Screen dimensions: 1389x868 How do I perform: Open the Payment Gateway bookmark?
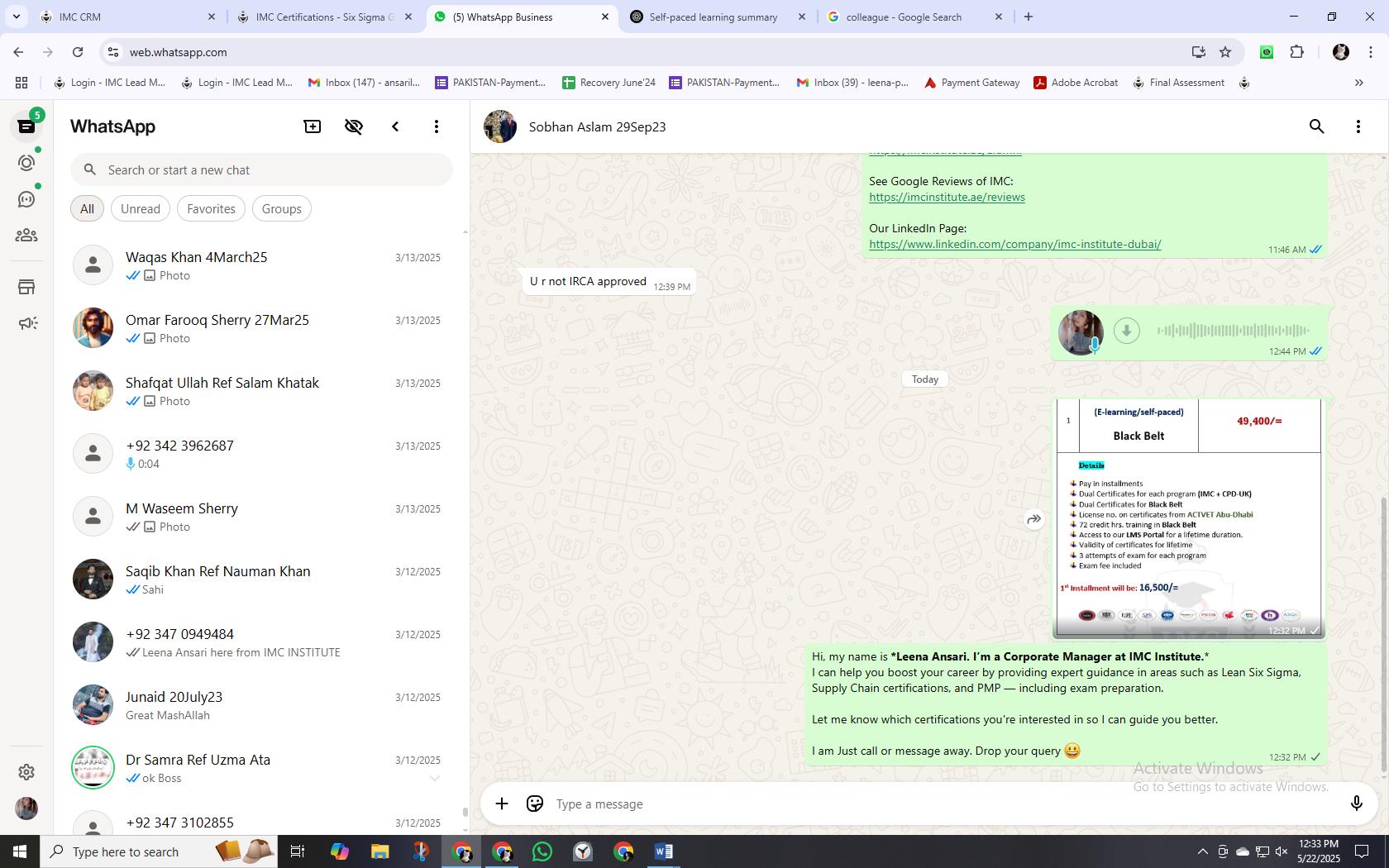coord(971,83)
